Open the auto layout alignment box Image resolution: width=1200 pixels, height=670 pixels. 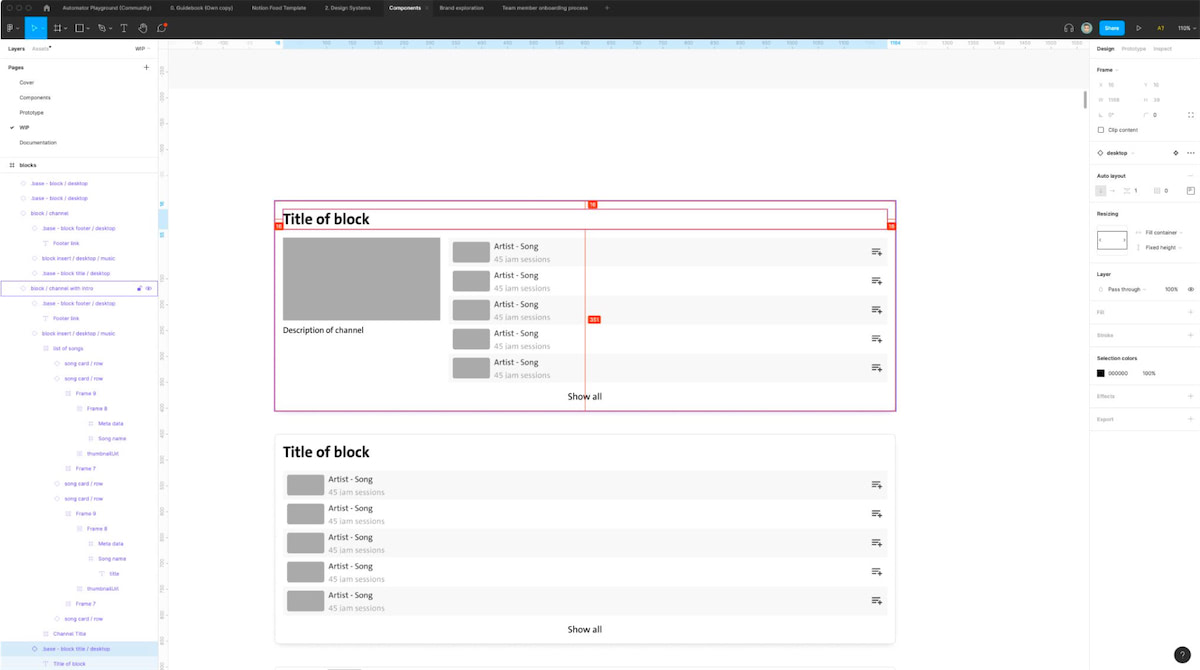[x=1190, y=190]
